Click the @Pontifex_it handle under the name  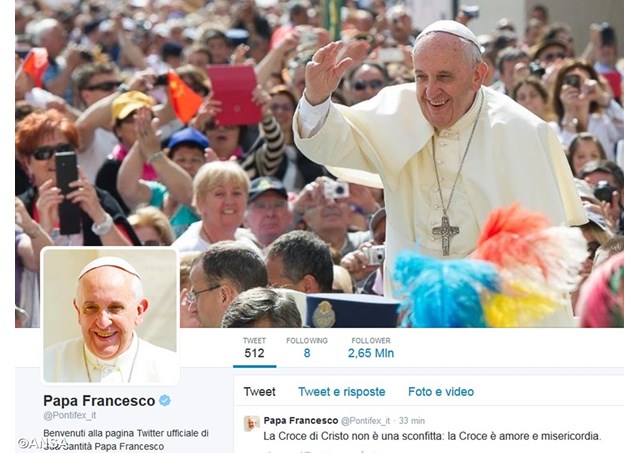click(x=70, y=415)
